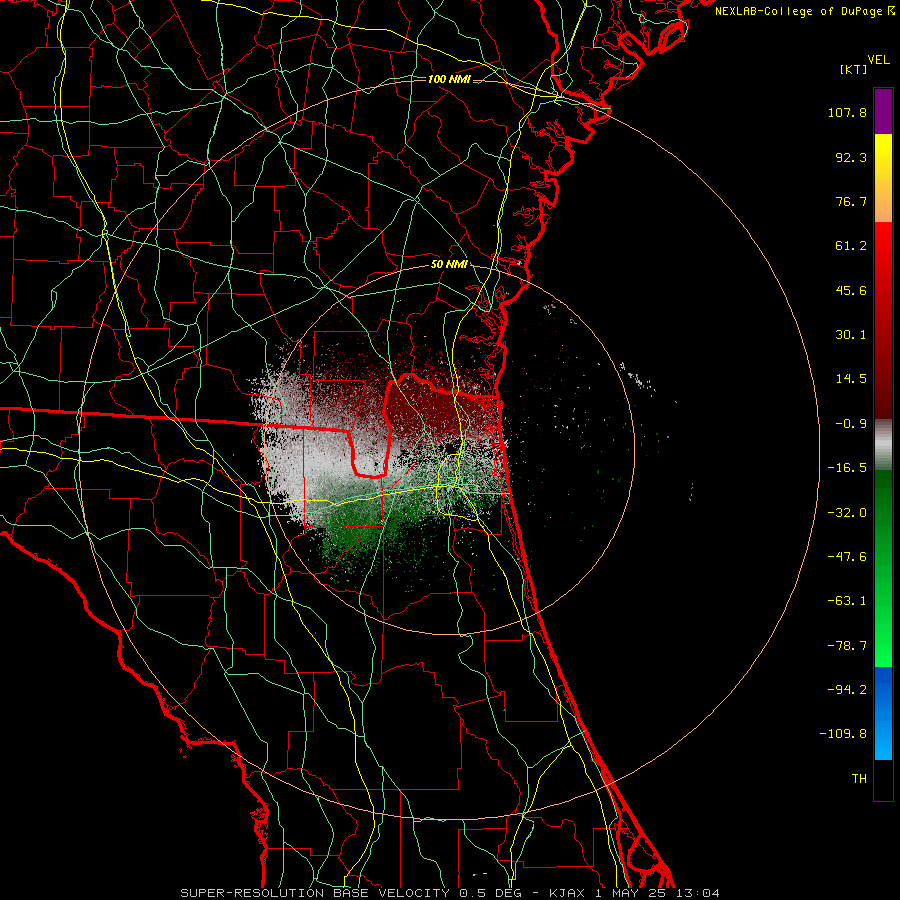The width and height of the screenshot is (900, 900).
Task: Select the -78.7 legend value
Action: (x=847, y=646)
